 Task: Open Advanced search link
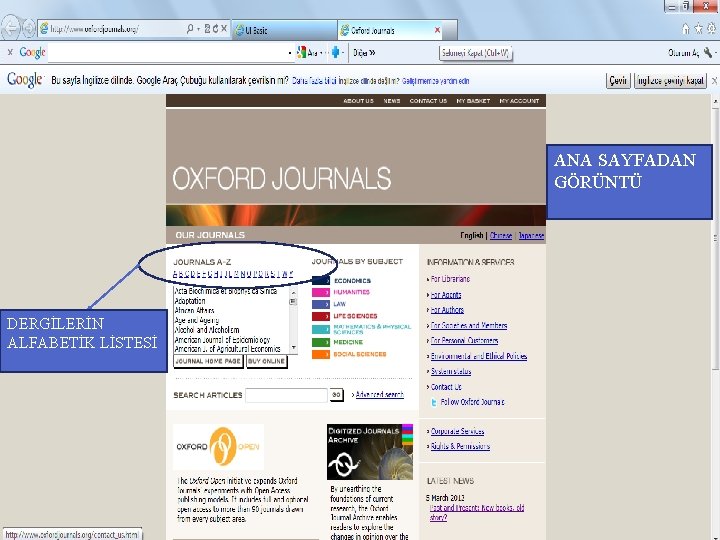pyautogui.click(x=380, y=394)
